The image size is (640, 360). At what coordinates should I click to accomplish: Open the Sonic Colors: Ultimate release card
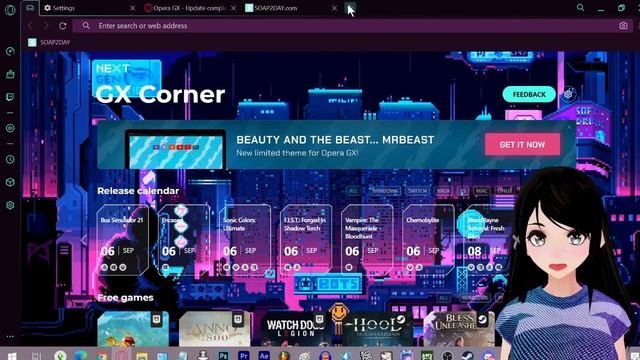coord(245,240)
